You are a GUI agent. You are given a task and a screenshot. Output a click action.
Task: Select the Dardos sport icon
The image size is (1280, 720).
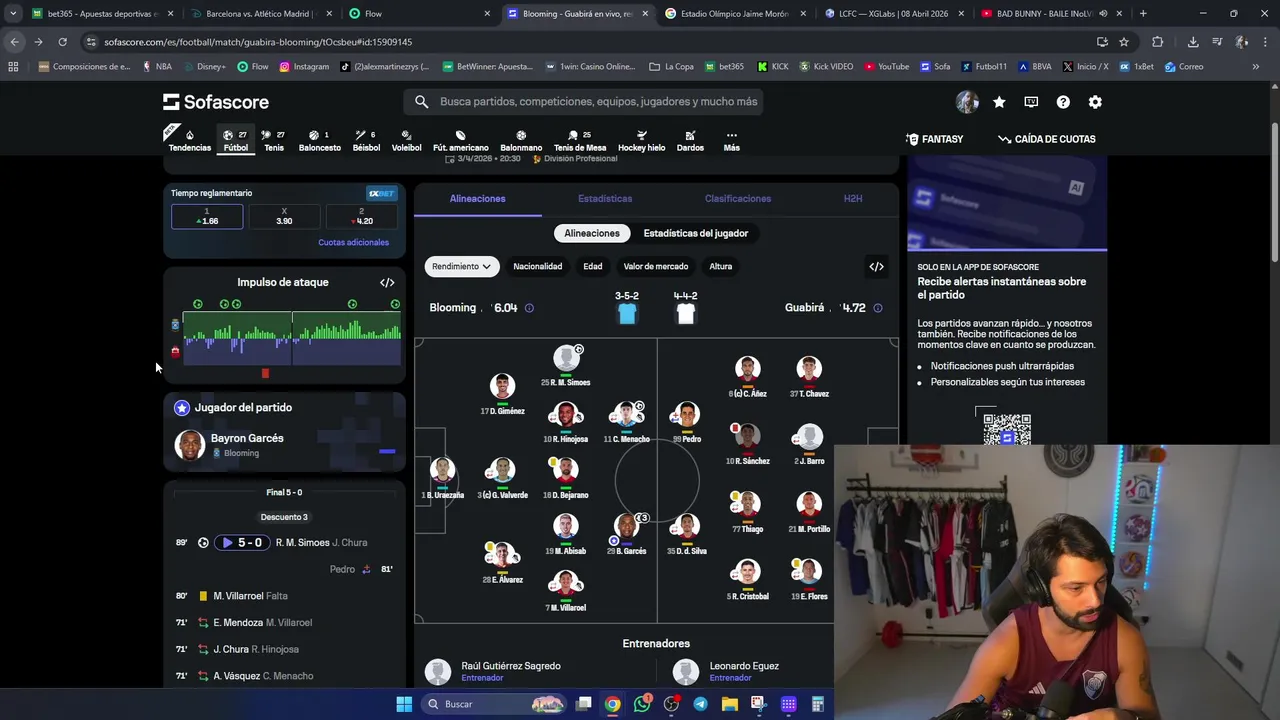click(690, 141)
